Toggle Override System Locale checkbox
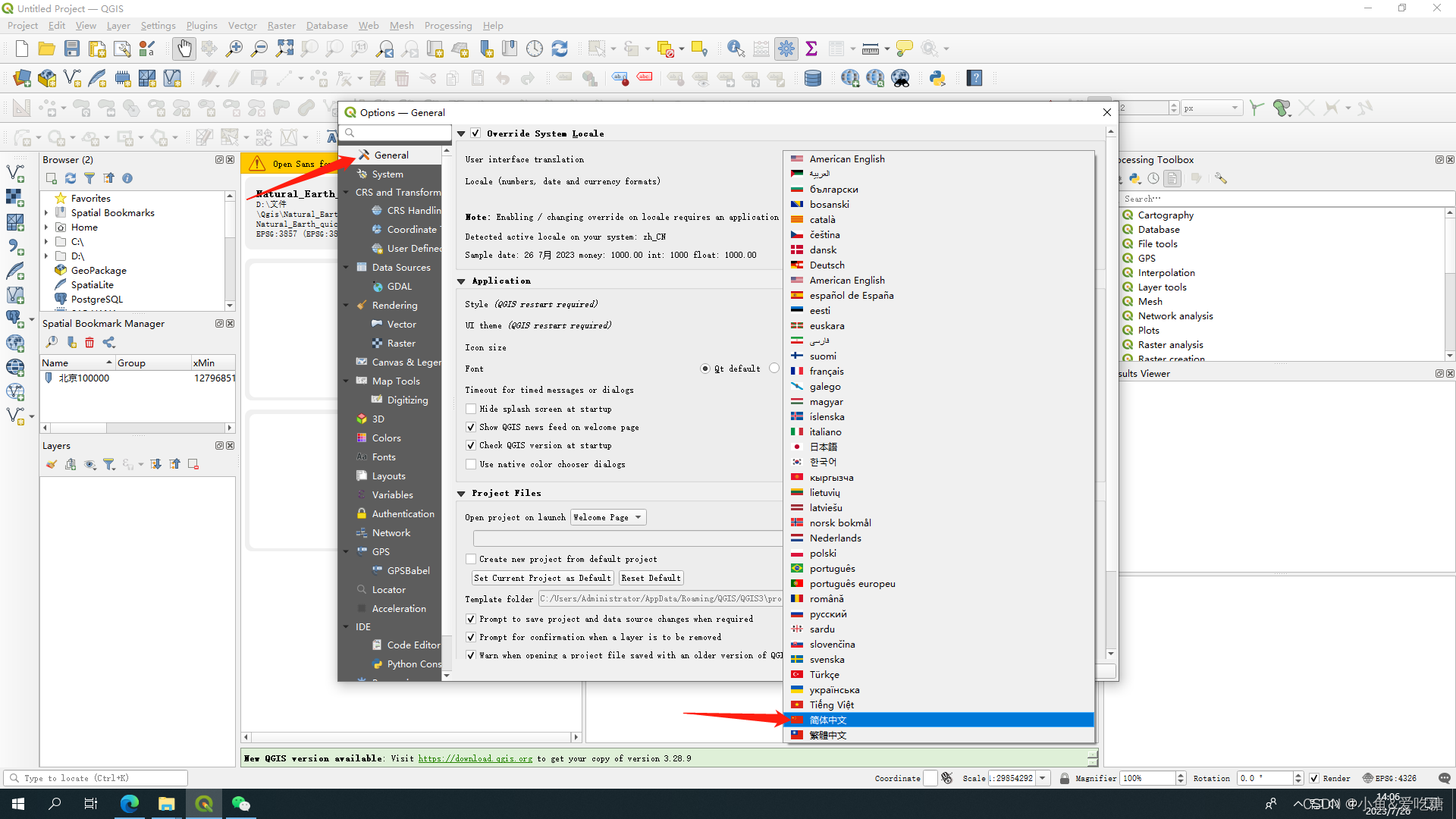 [x=475, y=133]
